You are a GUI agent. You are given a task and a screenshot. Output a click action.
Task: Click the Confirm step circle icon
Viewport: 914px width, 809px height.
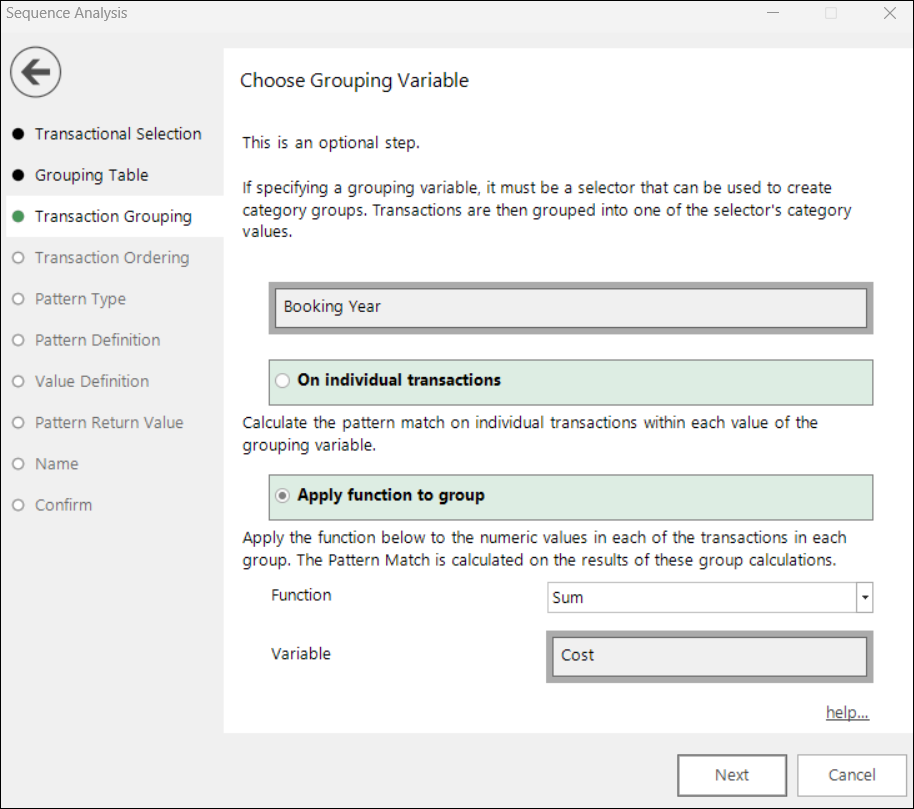point(19,505)
